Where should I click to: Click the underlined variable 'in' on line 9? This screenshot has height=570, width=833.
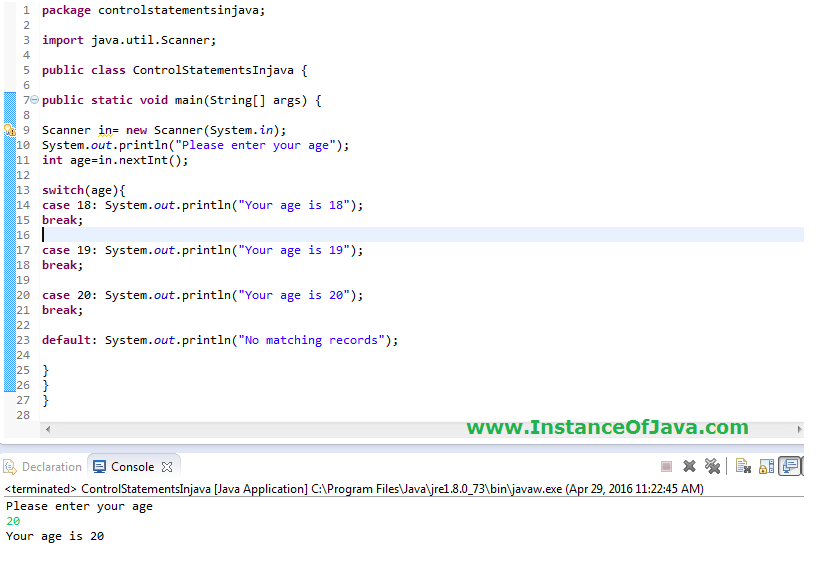click(x=105, y=130)
